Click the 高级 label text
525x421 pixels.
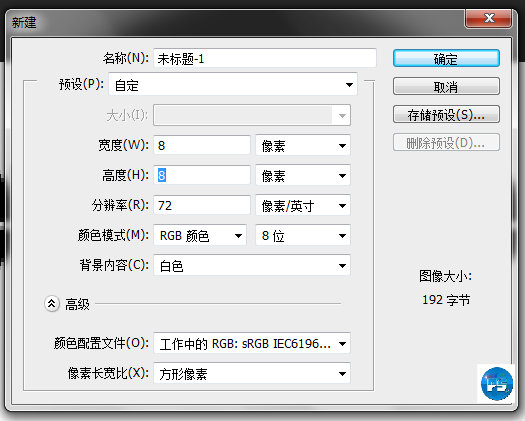[x=77, y=304]
